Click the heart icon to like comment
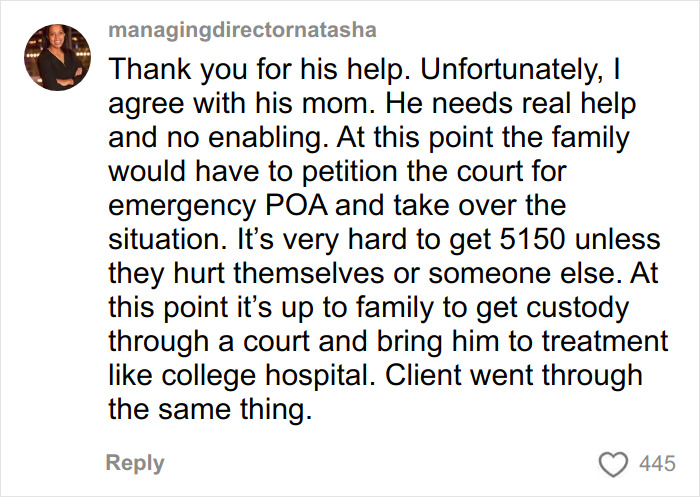The width and height of the screenshot is (700, 497). click(x=613, y=462)
